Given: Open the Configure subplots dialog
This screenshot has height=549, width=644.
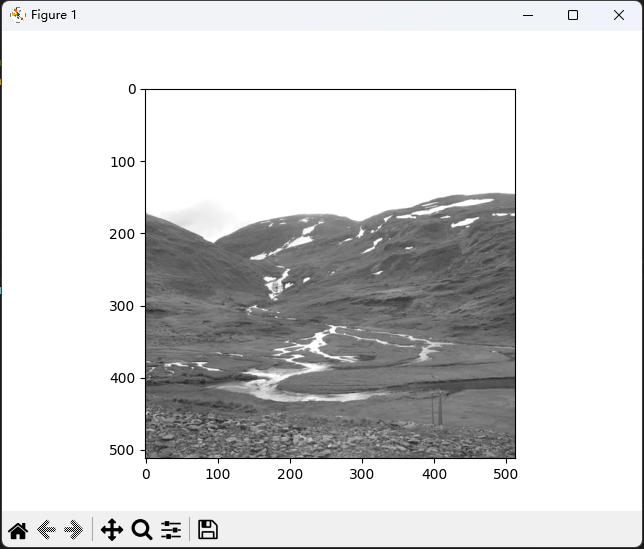Looking at the screenshot, I should 171,530.
